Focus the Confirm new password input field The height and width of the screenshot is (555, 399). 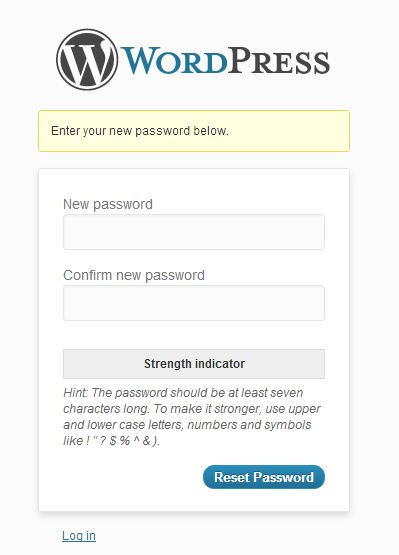coord(194,303)
